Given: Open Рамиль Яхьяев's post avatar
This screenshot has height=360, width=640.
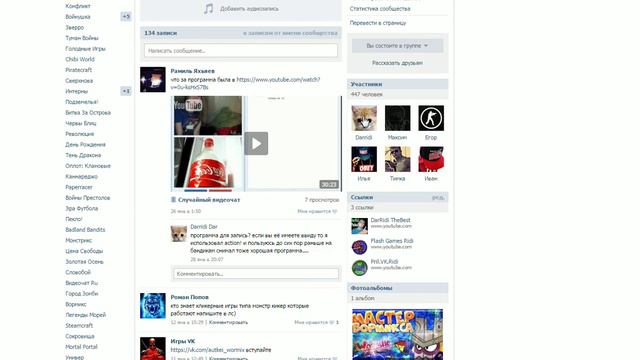Looking at the screenshot, I should pos(153,80).
